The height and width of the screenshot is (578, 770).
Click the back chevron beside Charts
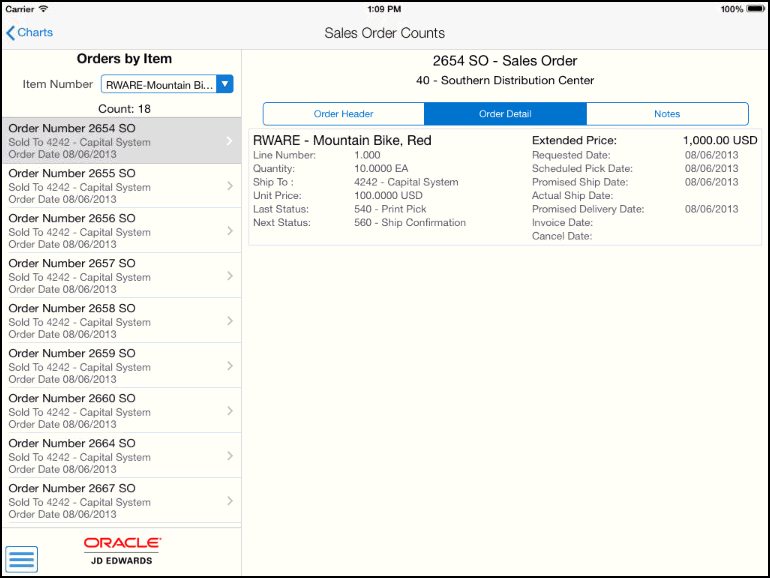[10, 33]
